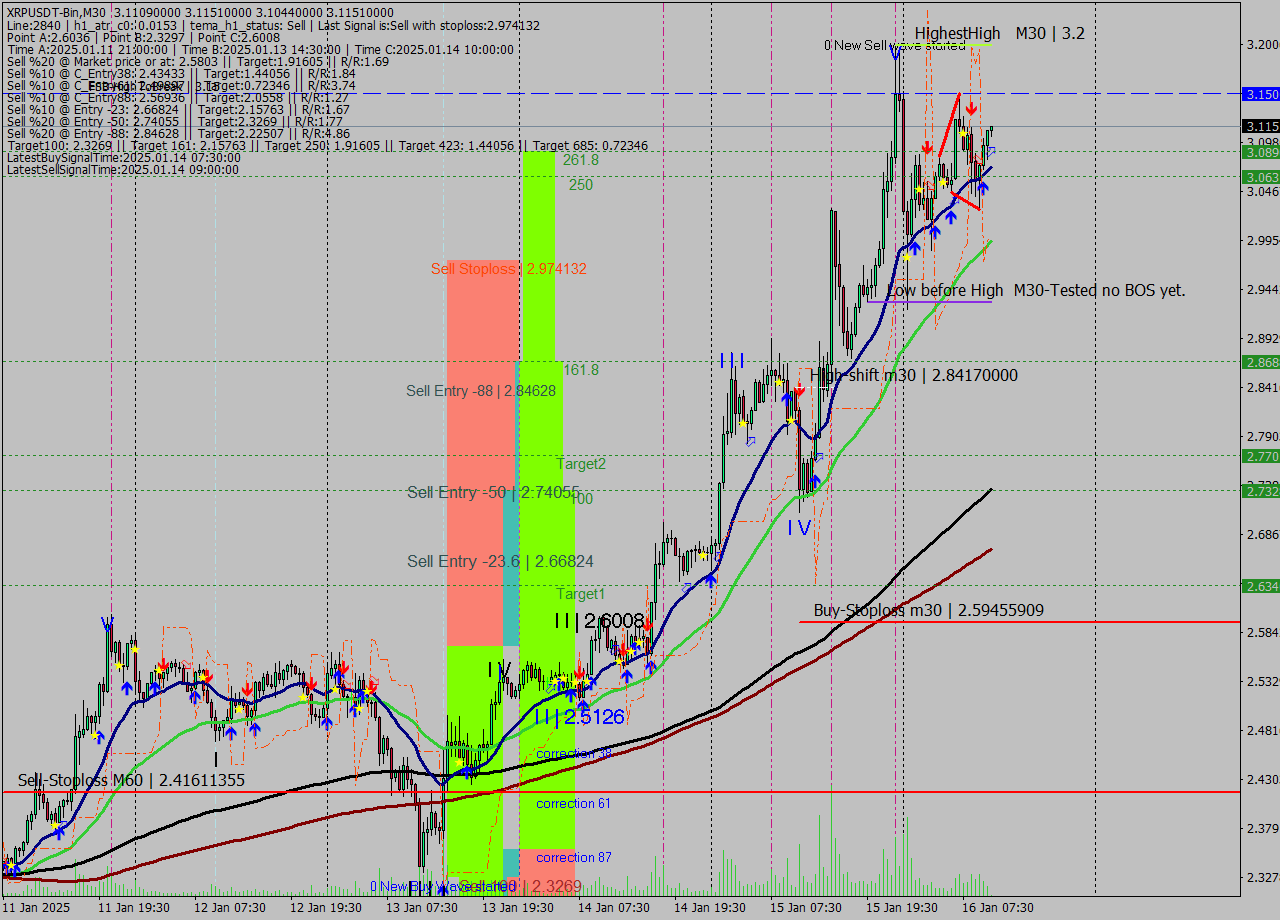The image size is (1280, 920).
Task: Click the 'correction 61' label
Action: point(573,803)
